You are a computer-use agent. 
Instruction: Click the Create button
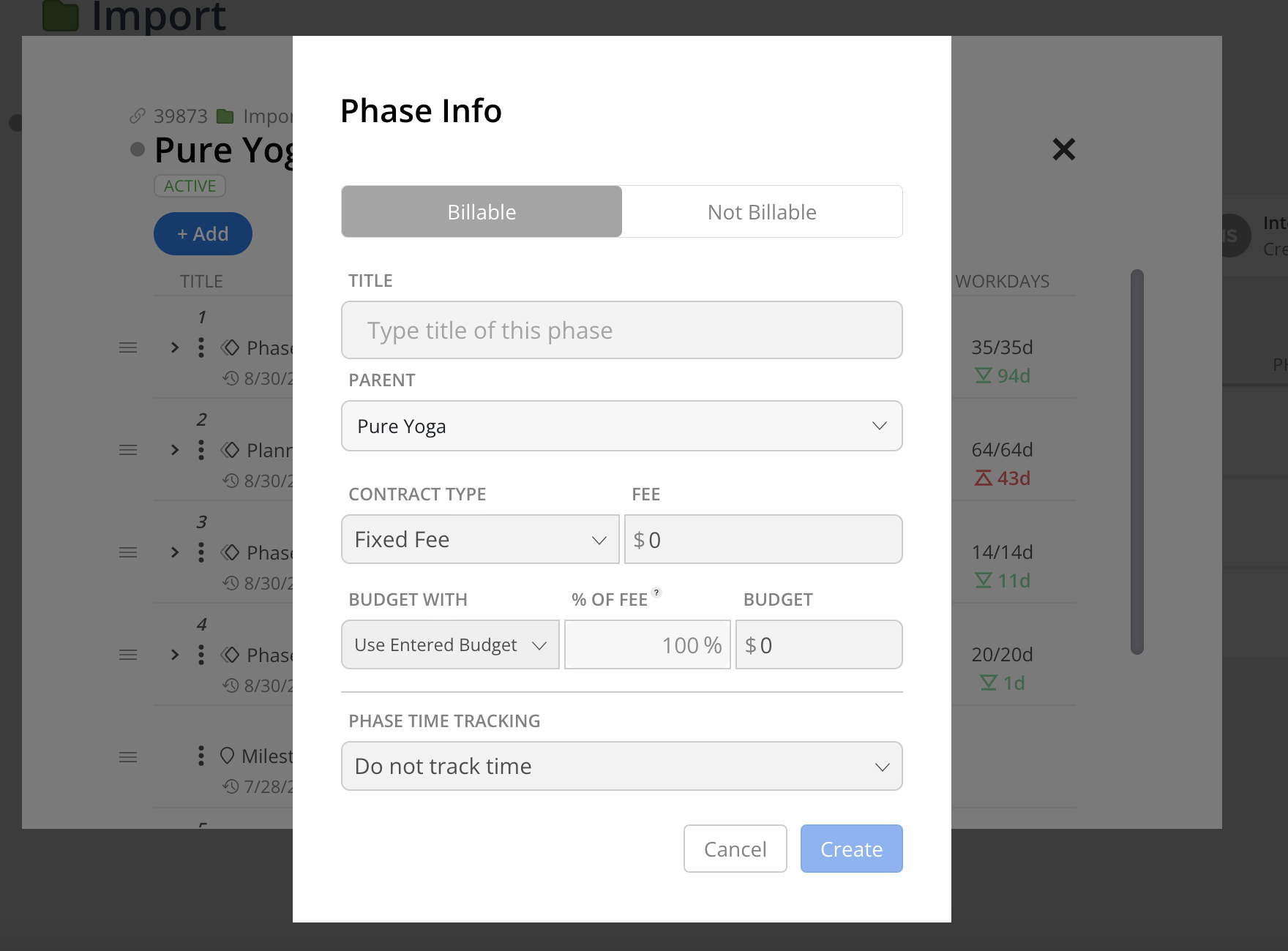pos(851,849)
